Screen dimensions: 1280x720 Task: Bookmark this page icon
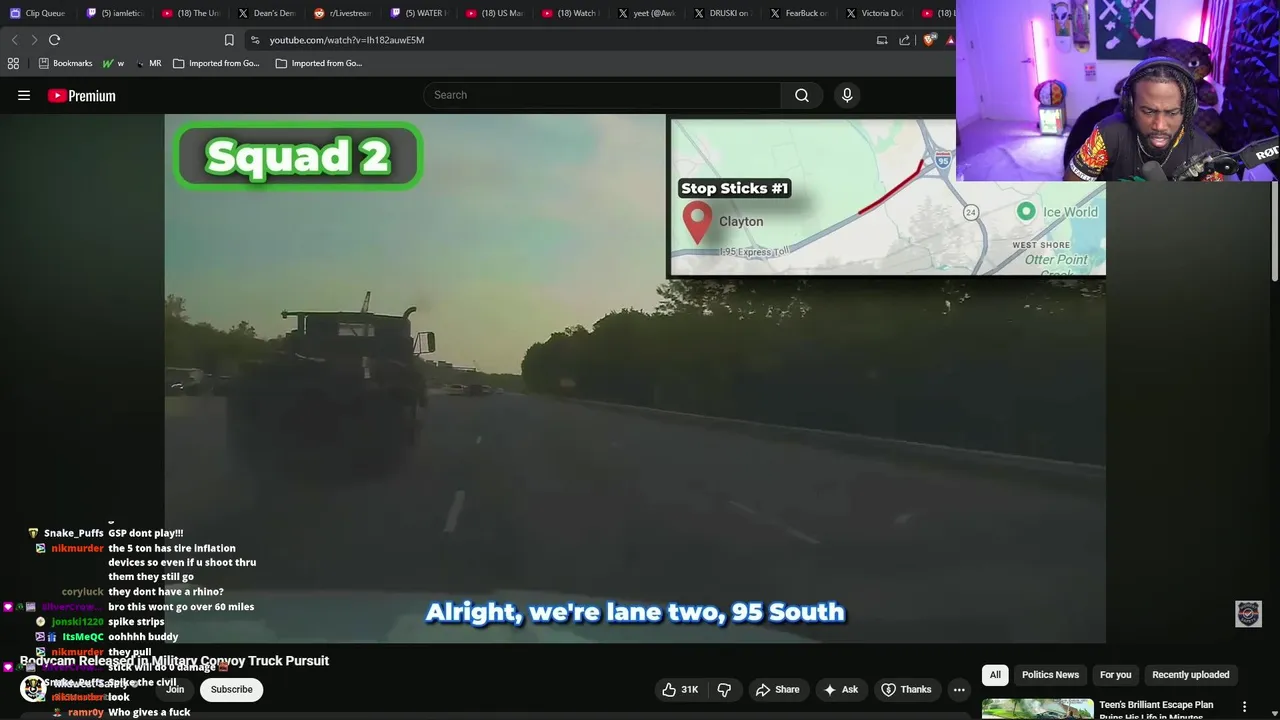coord(229,40)
